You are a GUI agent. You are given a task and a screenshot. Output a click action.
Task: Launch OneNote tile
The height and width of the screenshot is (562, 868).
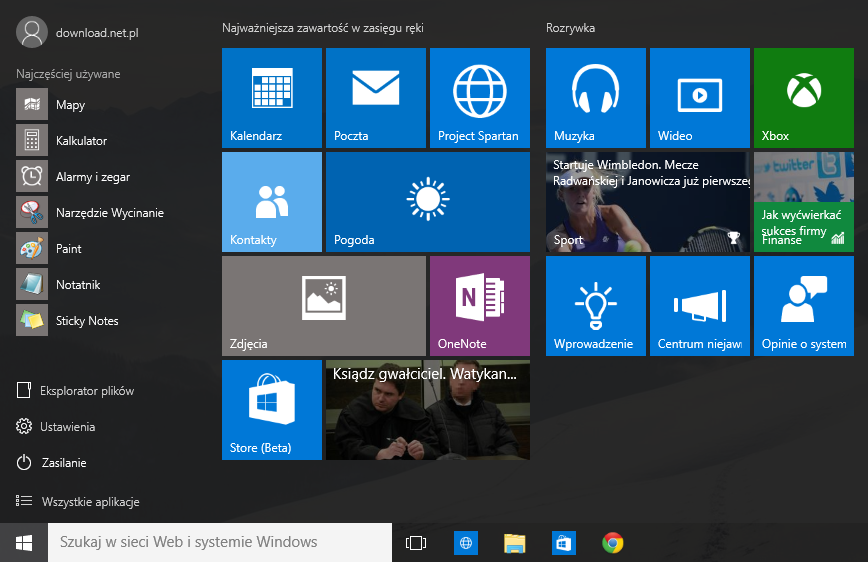(x=480, y=306)
